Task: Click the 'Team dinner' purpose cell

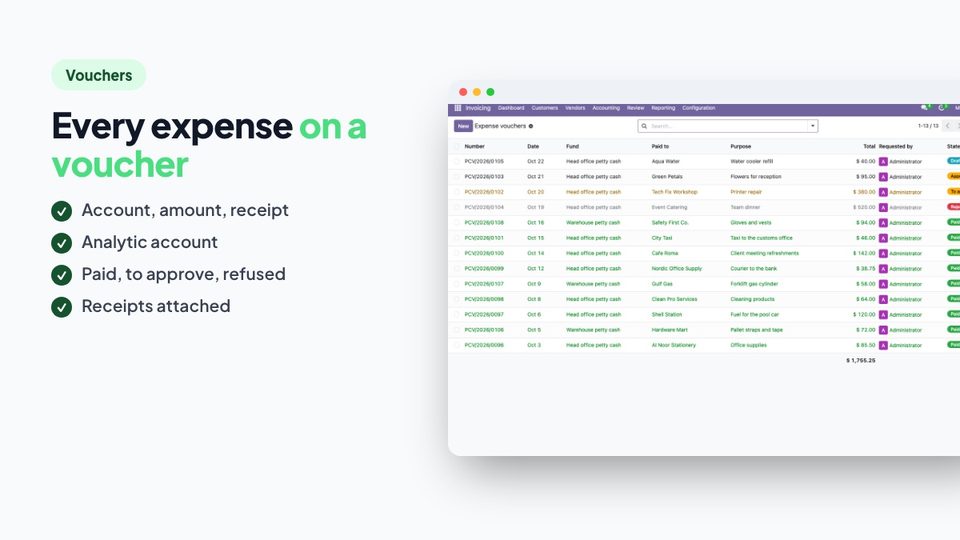Action: coord(745,208)
